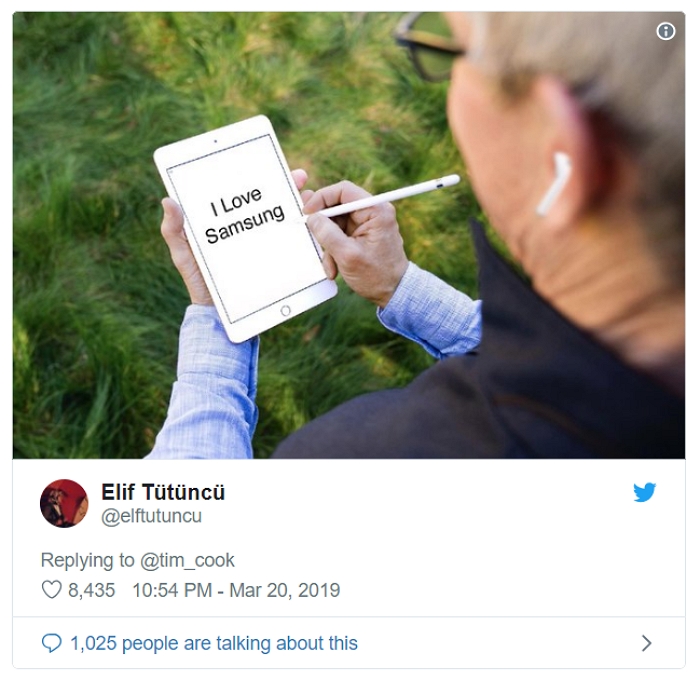Click '1,025 people are talking about this'

(x=214, y=643)
